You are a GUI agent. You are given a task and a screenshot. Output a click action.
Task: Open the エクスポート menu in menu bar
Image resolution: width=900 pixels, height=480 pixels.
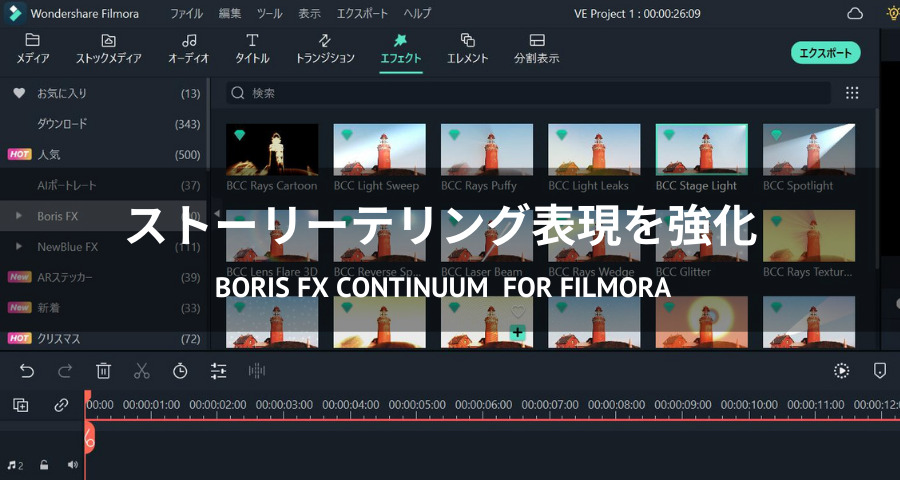pyautogui.click(x=362, y=14)
